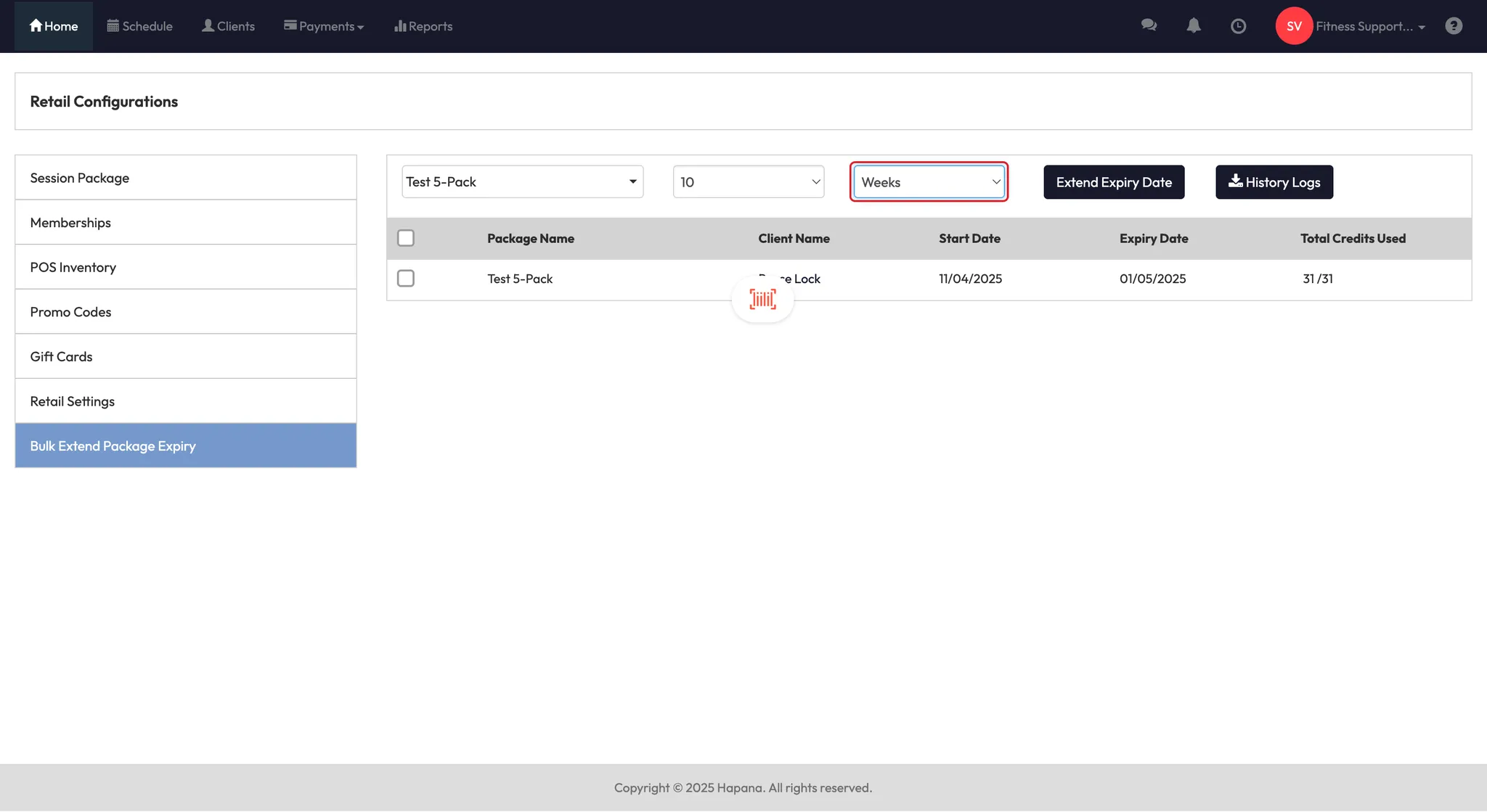The height and width of the screenshot is (812, 1487).
Task: Click the clock history icon
Action: click(1239, 26)
